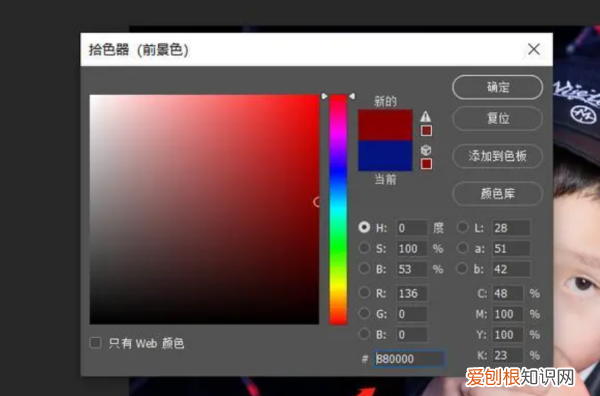
Task: Click the hue slider left arrow handle
Action: pos(324,96)
